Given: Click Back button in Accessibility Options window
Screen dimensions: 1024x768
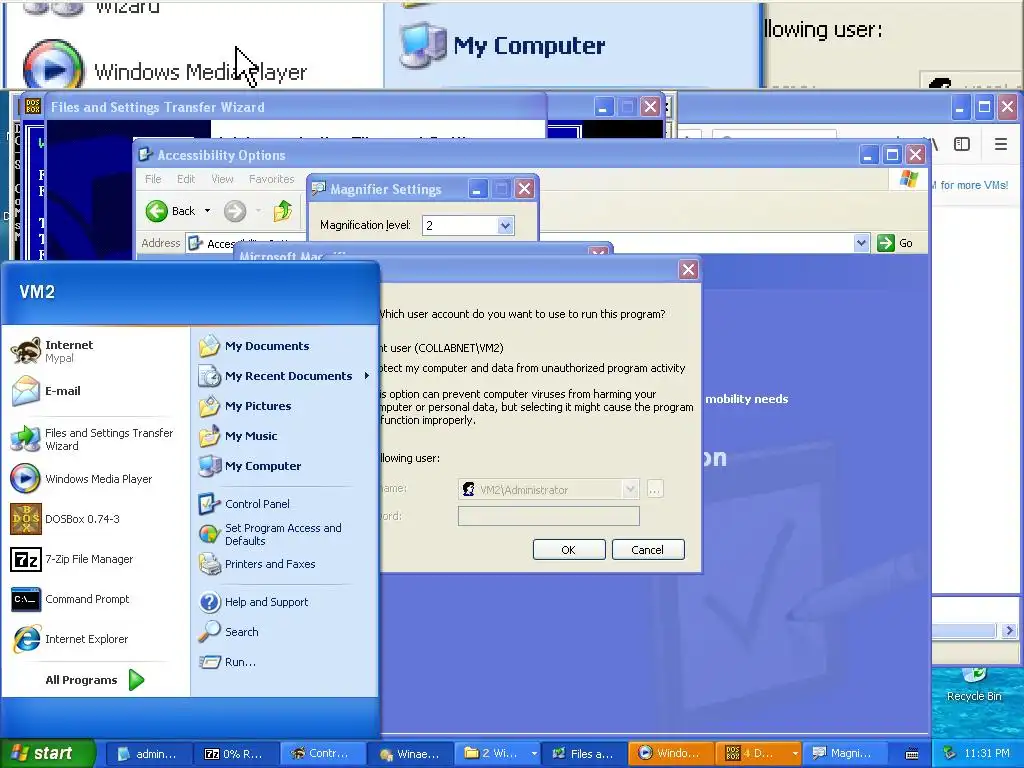Looking at the screenshot, I should pyautogui.click(x=170, y=211).
